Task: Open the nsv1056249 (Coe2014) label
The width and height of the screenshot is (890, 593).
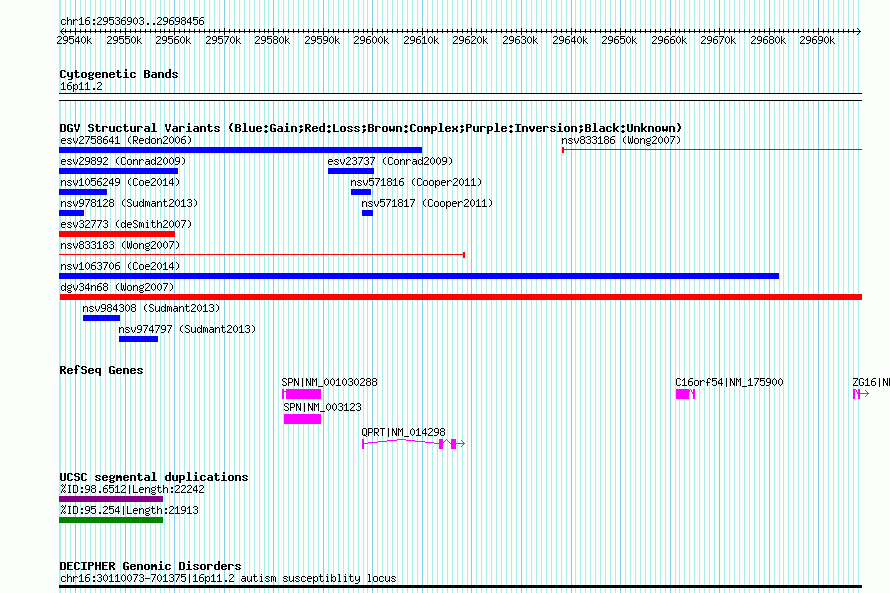Action: coord(120,182)
